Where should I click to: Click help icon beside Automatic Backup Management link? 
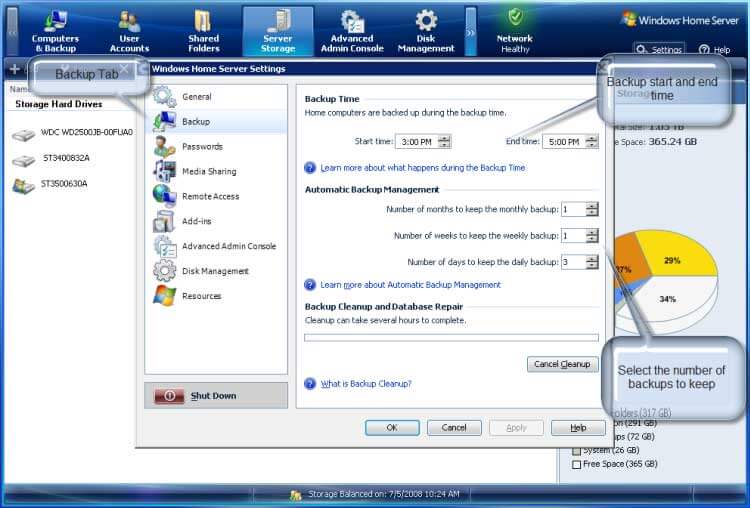coord(310,285)
